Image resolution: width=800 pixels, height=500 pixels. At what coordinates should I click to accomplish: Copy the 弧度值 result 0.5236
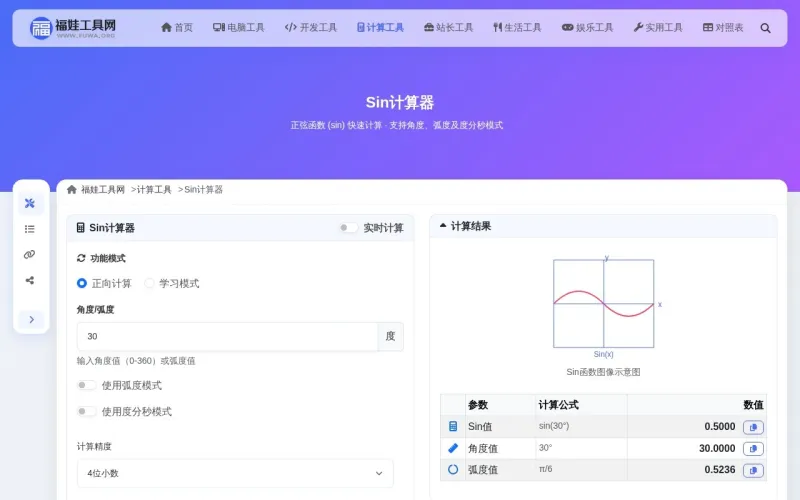(x=753, y=470)
